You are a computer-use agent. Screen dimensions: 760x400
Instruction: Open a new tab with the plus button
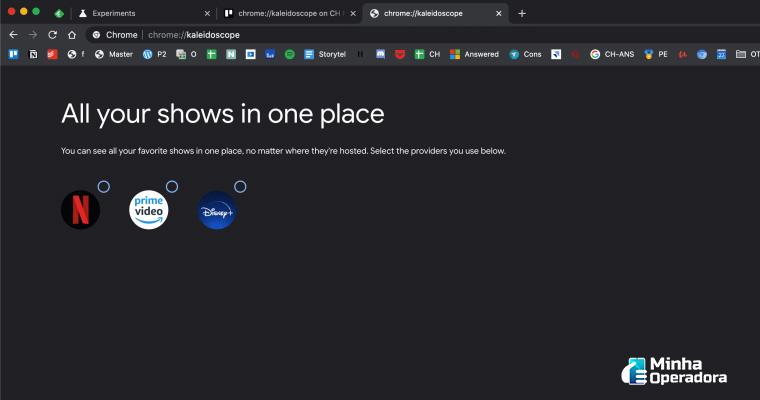[522, 13]
